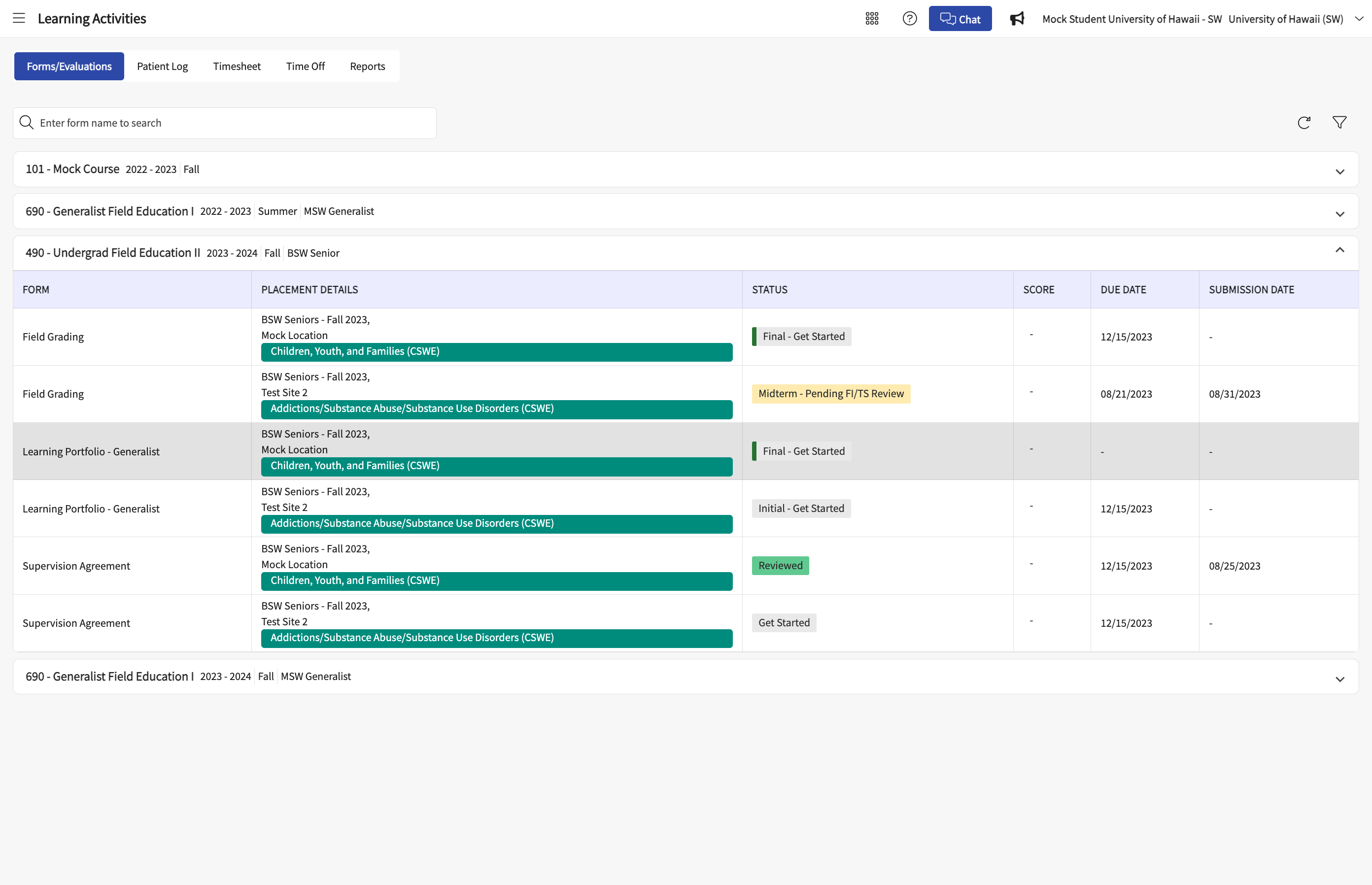Open the Timesheet tab

[237, 67]
